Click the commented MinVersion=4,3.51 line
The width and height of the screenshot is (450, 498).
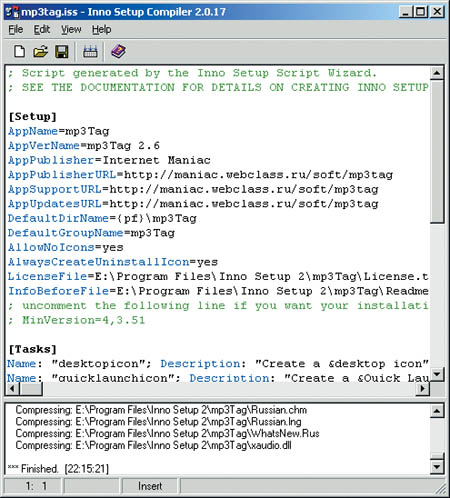pos(77,320)
